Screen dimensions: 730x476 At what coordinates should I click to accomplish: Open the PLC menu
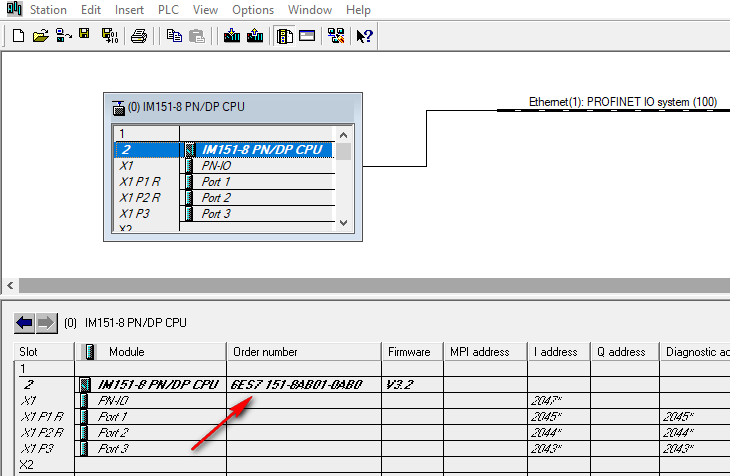pos(169,10)
